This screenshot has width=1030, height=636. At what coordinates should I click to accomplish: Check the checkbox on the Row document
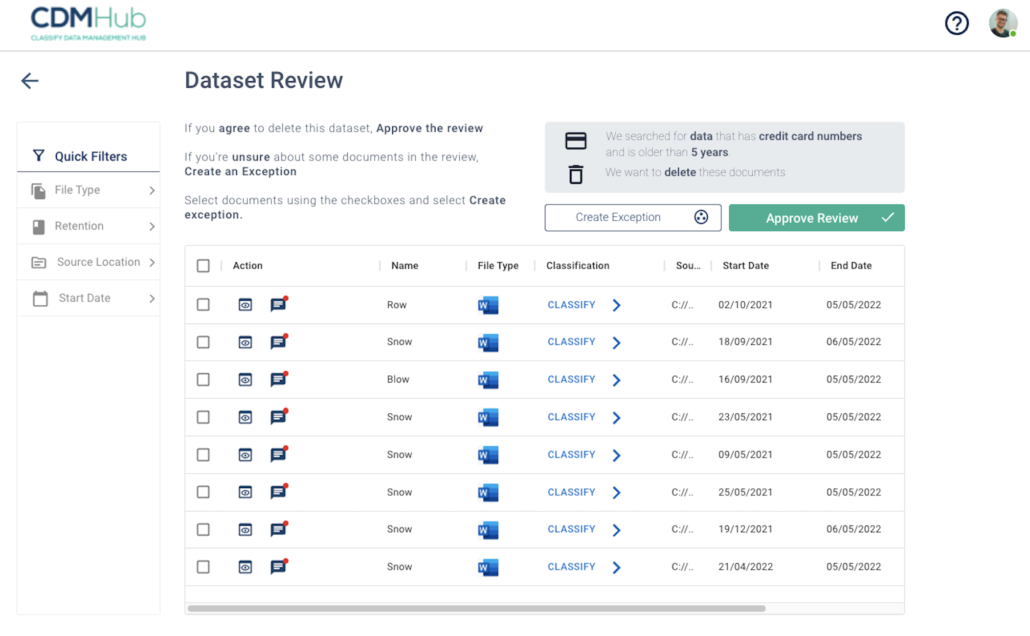tap(203, 304)
